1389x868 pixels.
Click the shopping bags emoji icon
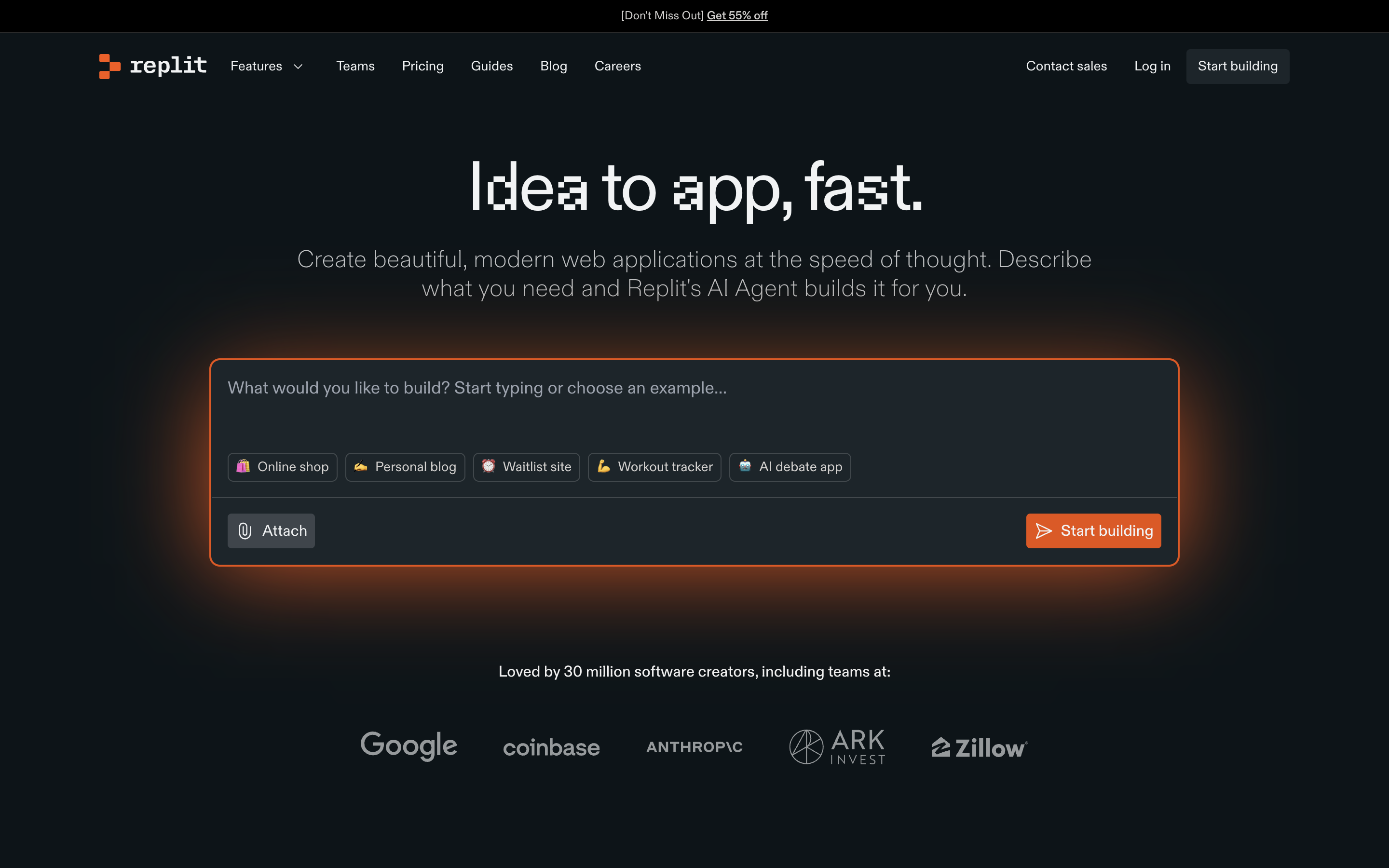[x=244, y=465]
